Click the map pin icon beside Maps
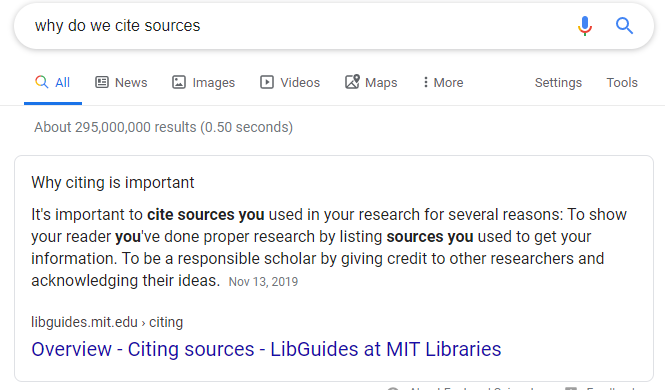 (x=352, y=81)
